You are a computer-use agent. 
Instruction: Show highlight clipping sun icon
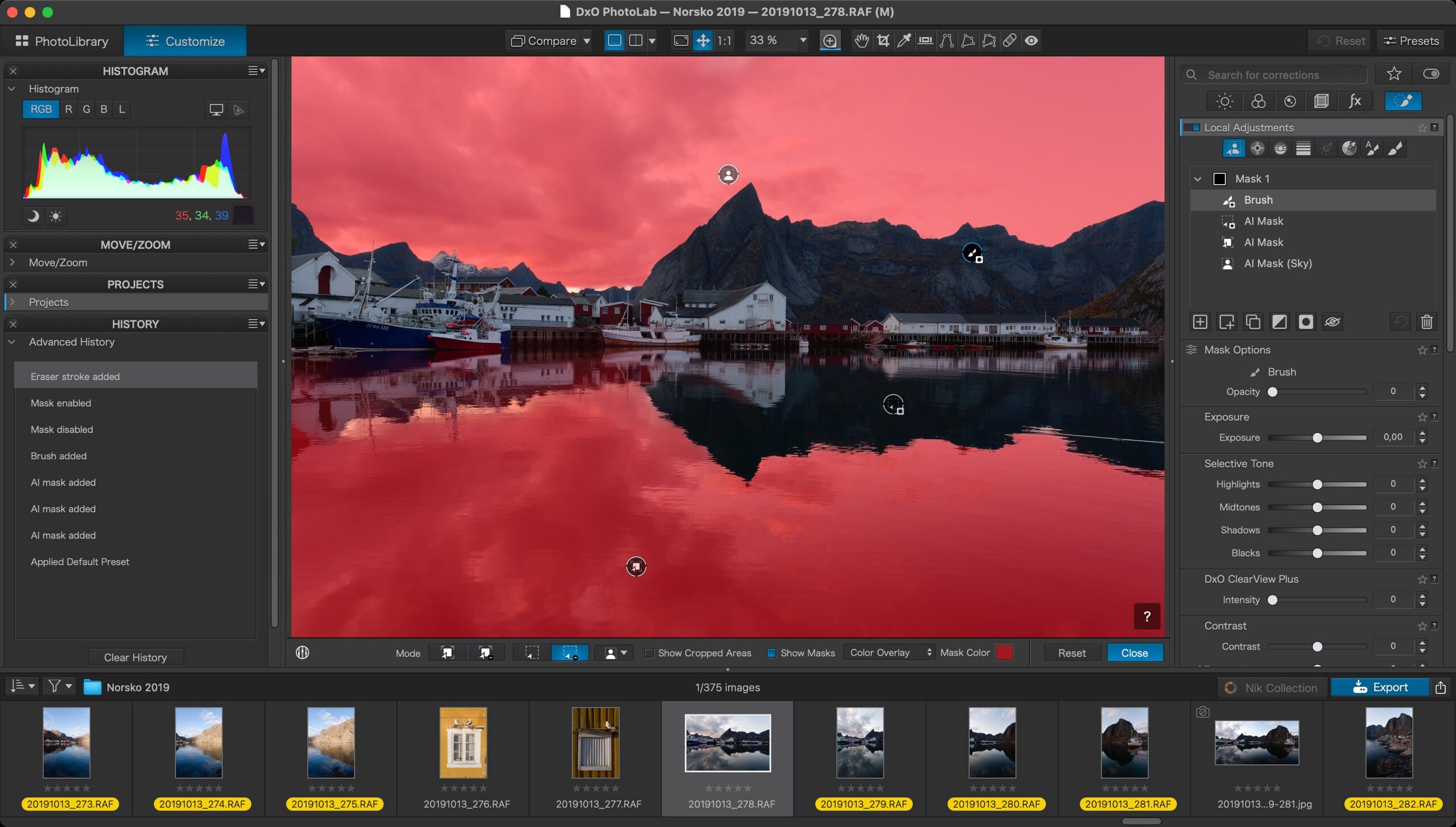pyautogui.click(x=55, y=216)
